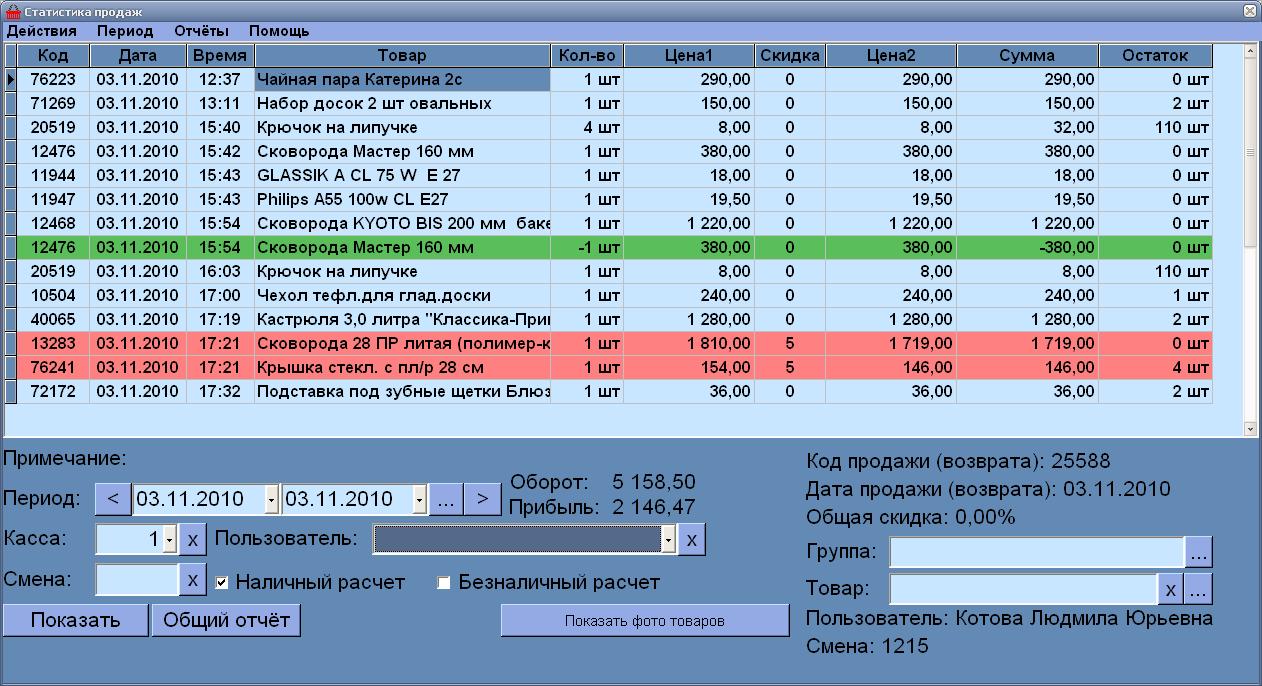Image resolution: width=1262 pixels, height=686 pixels.
Task: Open the Пользователь dropdown list
Action: (x=667, y=540)
